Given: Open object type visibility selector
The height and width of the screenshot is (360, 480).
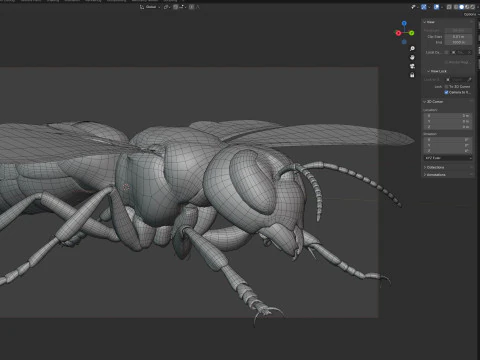Looking at the screenshot, I should (x=415, y=7).
